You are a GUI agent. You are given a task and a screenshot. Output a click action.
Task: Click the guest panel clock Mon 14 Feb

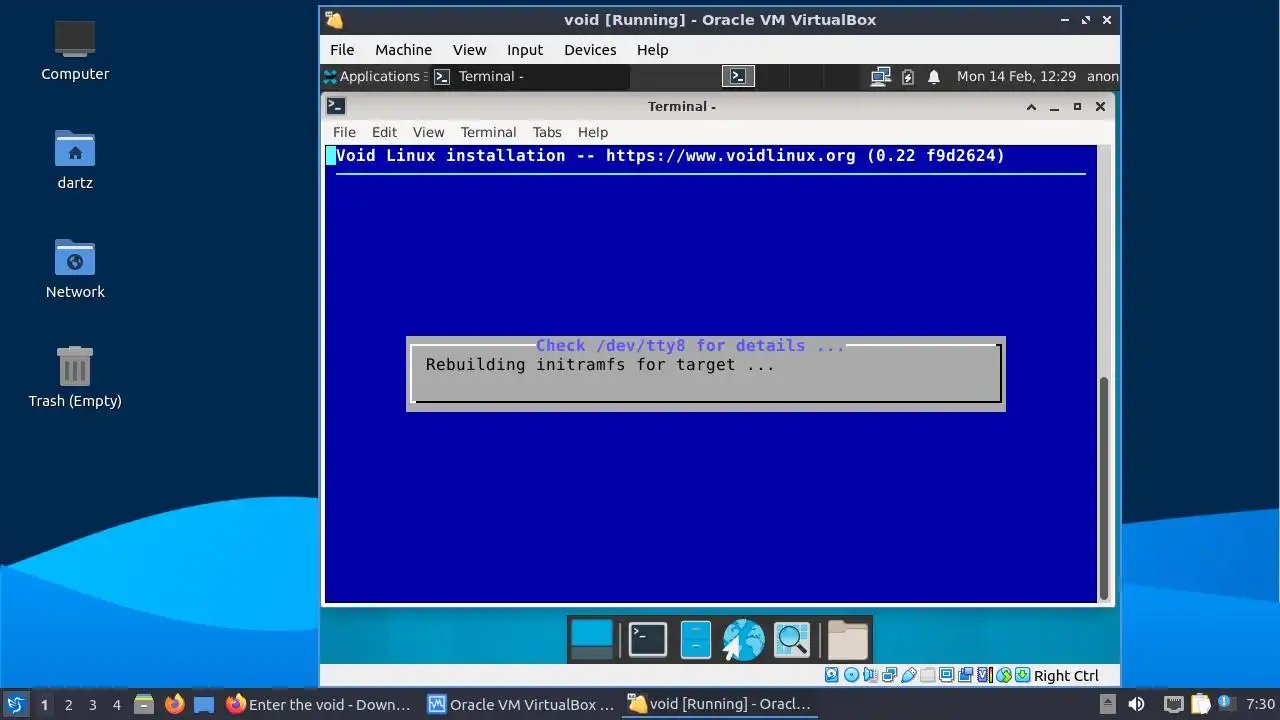coord(1016,76)
